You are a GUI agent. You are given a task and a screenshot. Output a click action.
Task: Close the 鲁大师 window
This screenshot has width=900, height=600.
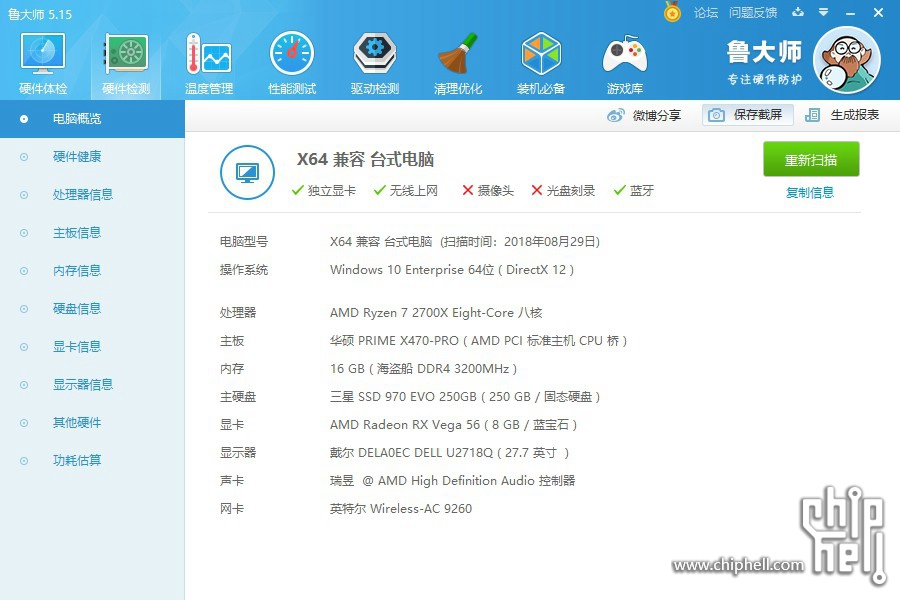coord(878,12)
